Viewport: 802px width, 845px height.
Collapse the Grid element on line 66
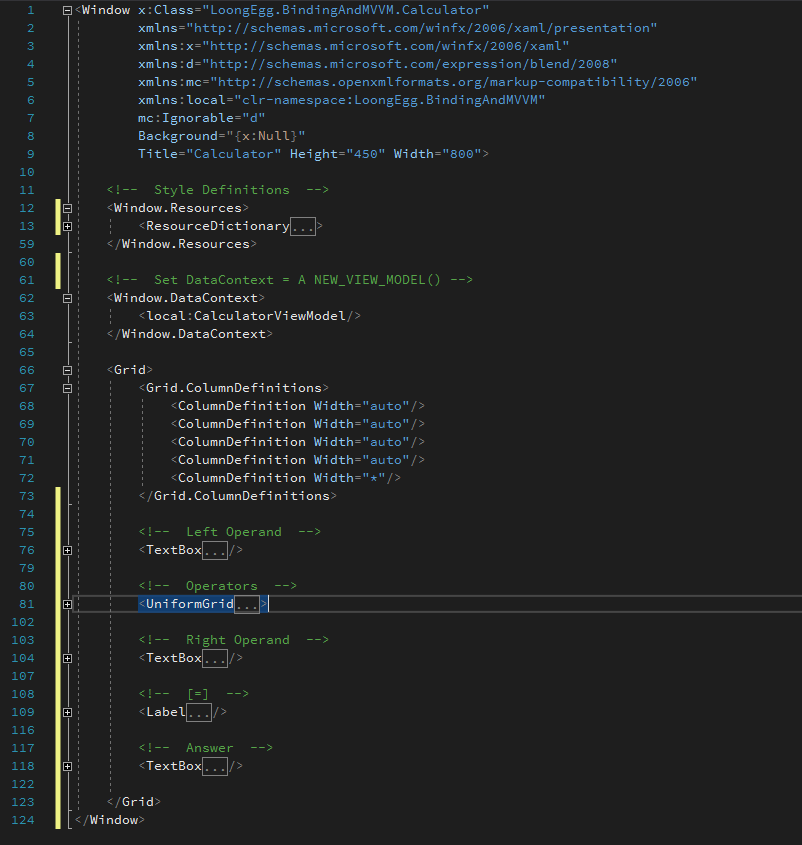tap(67, 370)
